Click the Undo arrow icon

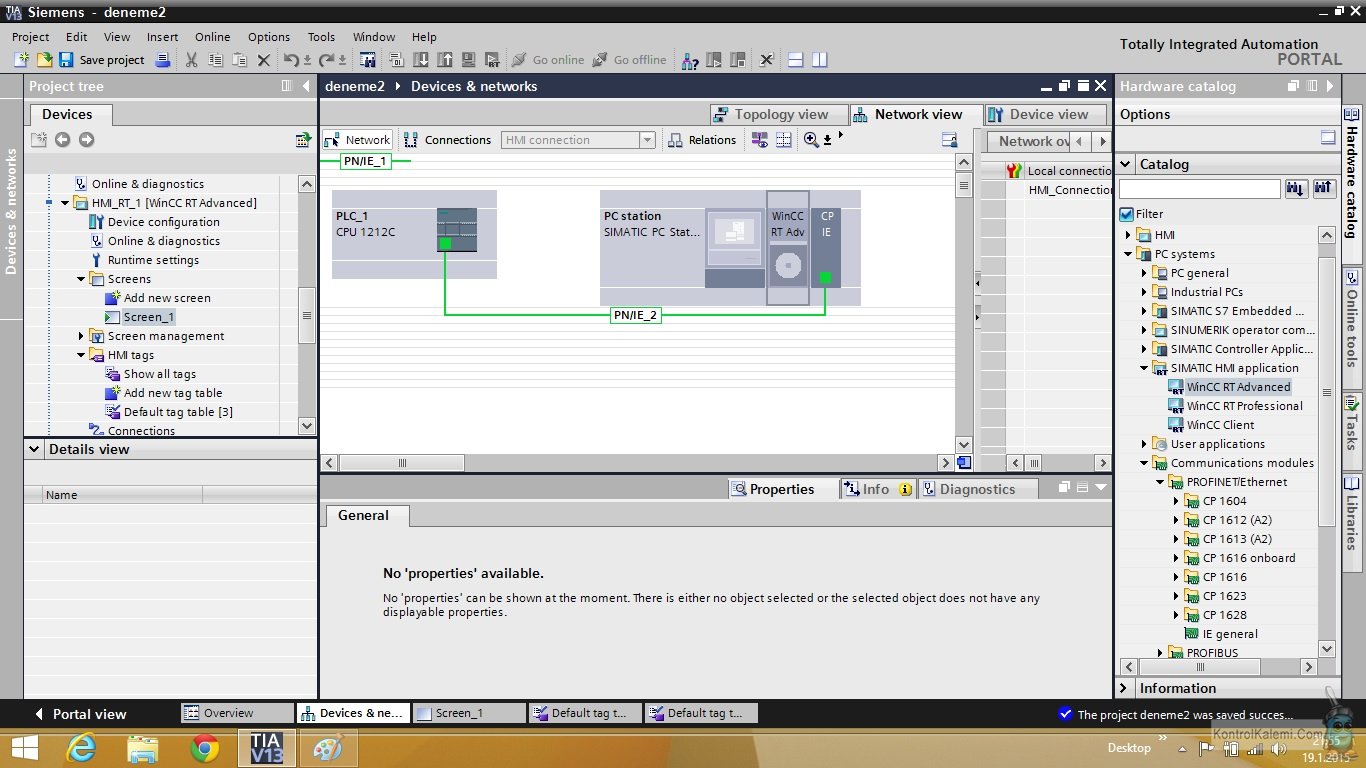click(x=291, y=60)
